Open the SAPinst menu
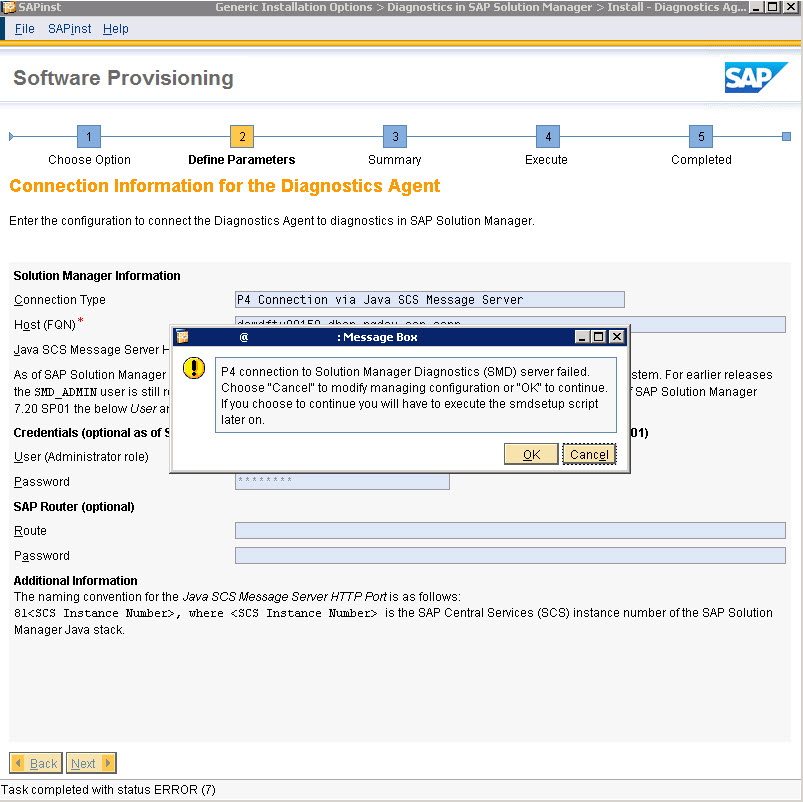This screenshot has width=803, height=802. click(x=70, y=29)
